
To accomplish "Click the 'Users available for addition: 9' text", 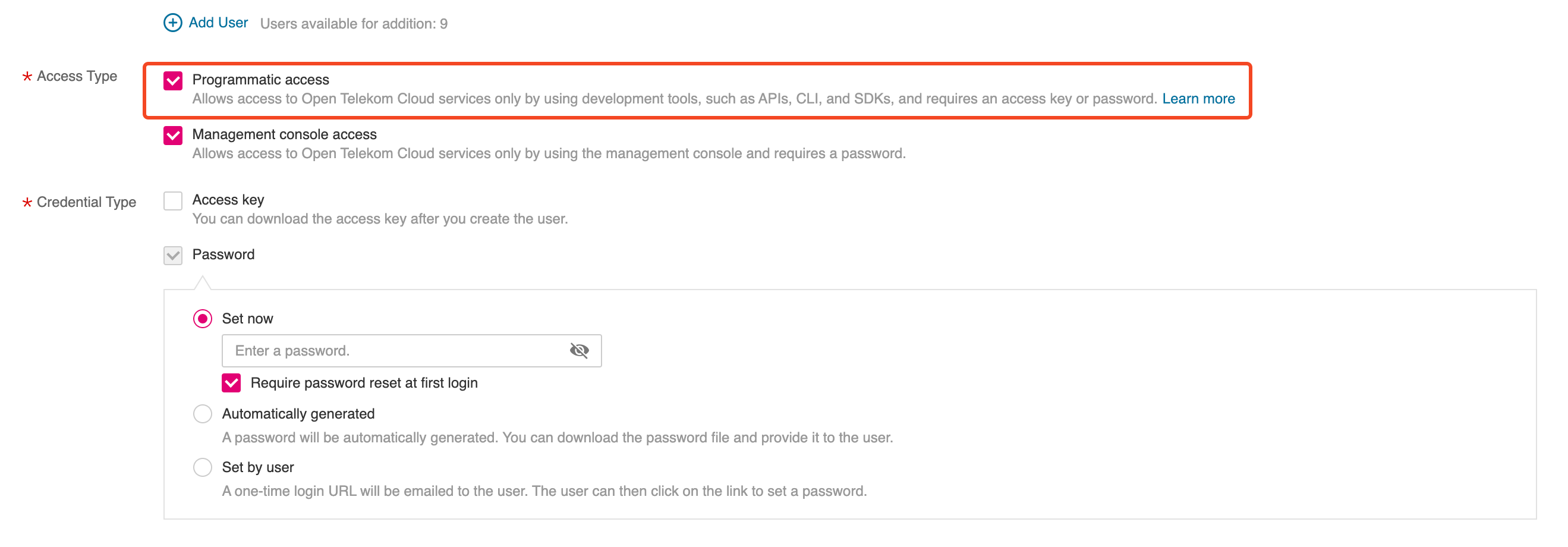I will (354, 24).
